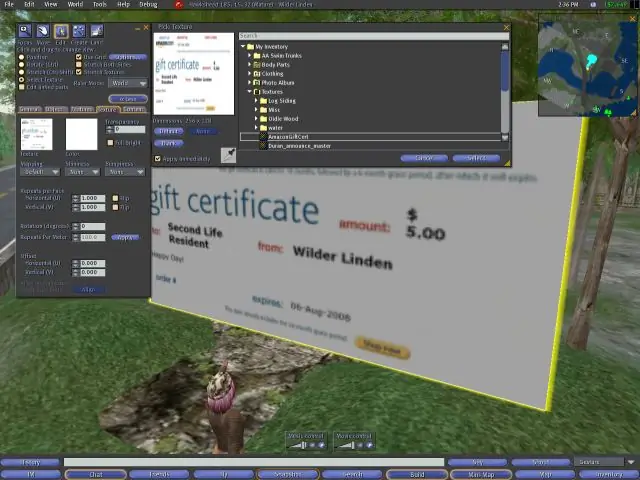
Task: Collapse the My Inventory tree node
Action: coord(243,47)
